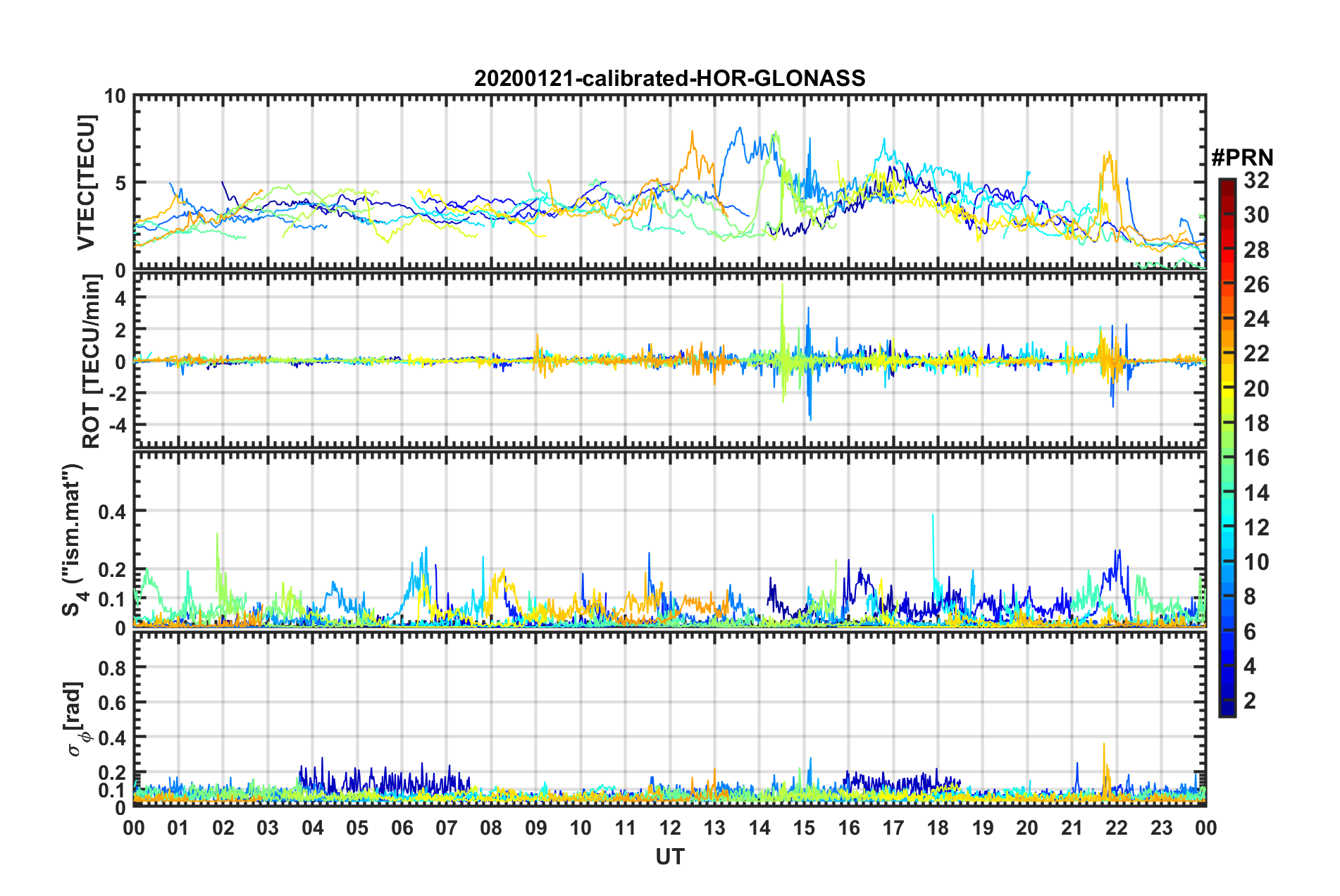This screenshot has height=896, width=1340.
Task: Click the colorbar tick label 26
Action: [1256, 285]
